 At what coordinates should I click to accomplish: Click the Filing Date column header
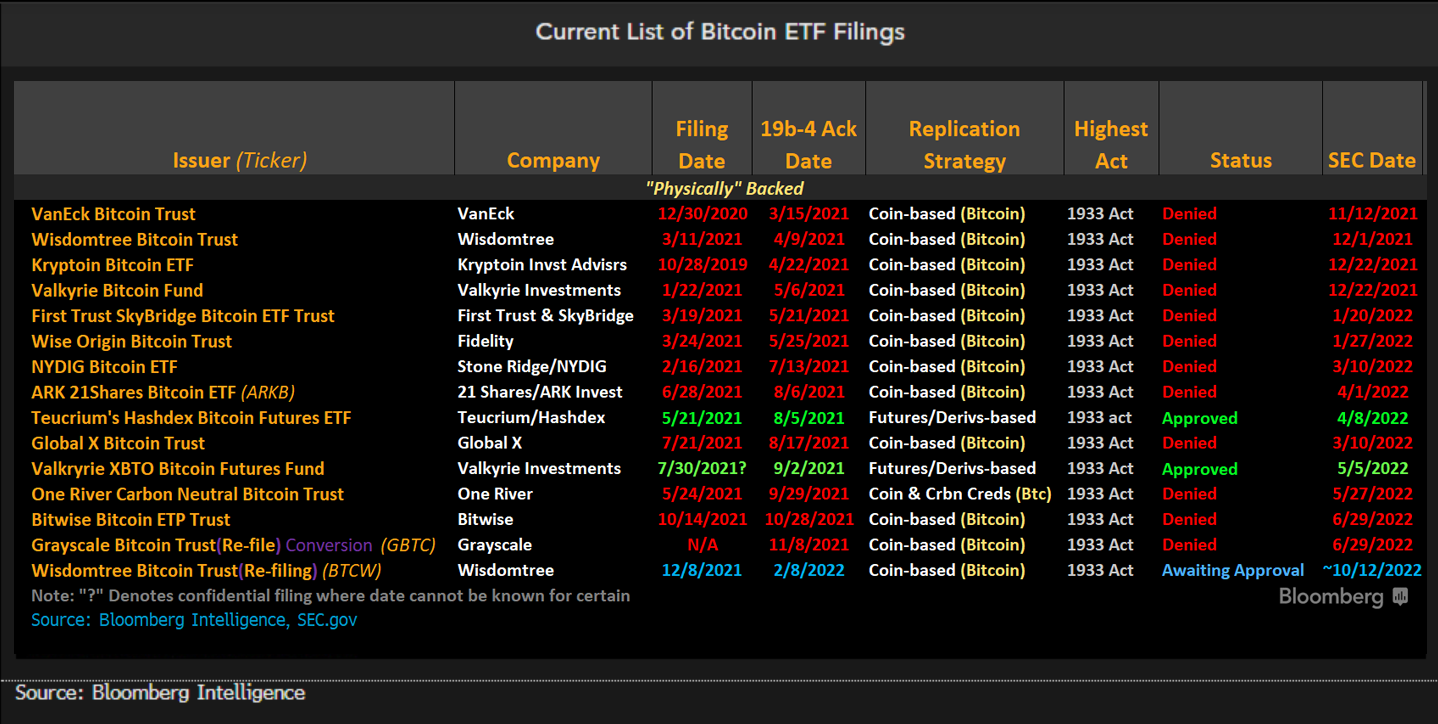coord(702,145)
